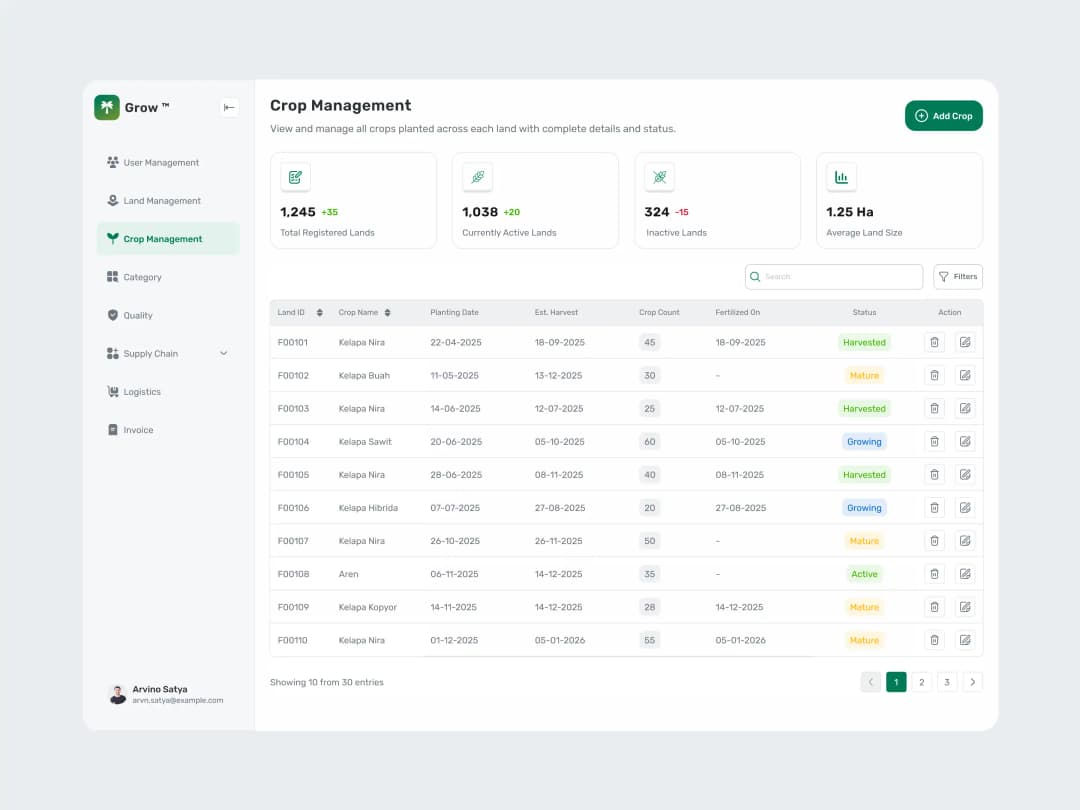
Task: Click the Showing 10 from 30 entries text
Action: (x=326, y=683)
